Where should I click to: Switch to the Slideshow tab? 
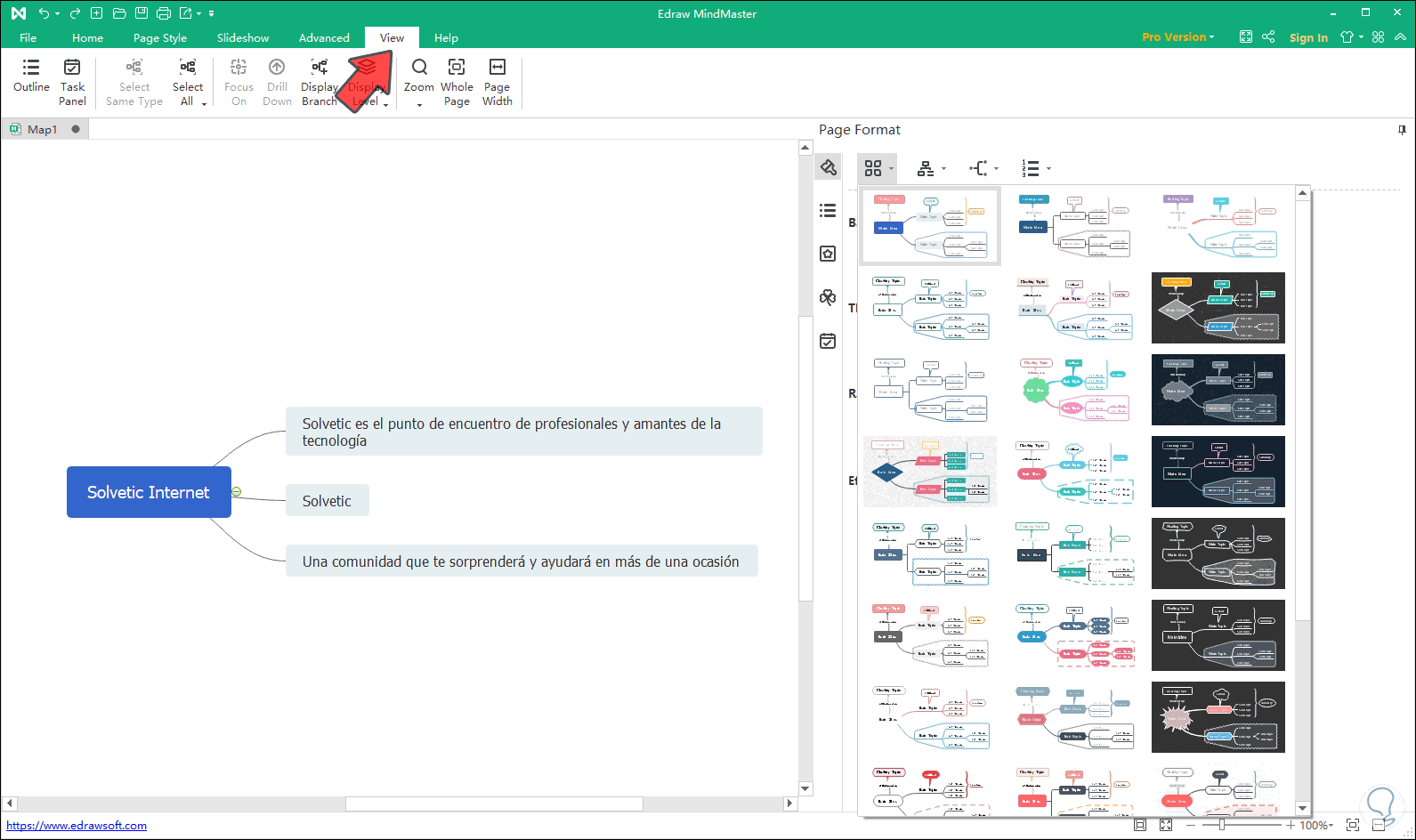[x=243, y=37]
